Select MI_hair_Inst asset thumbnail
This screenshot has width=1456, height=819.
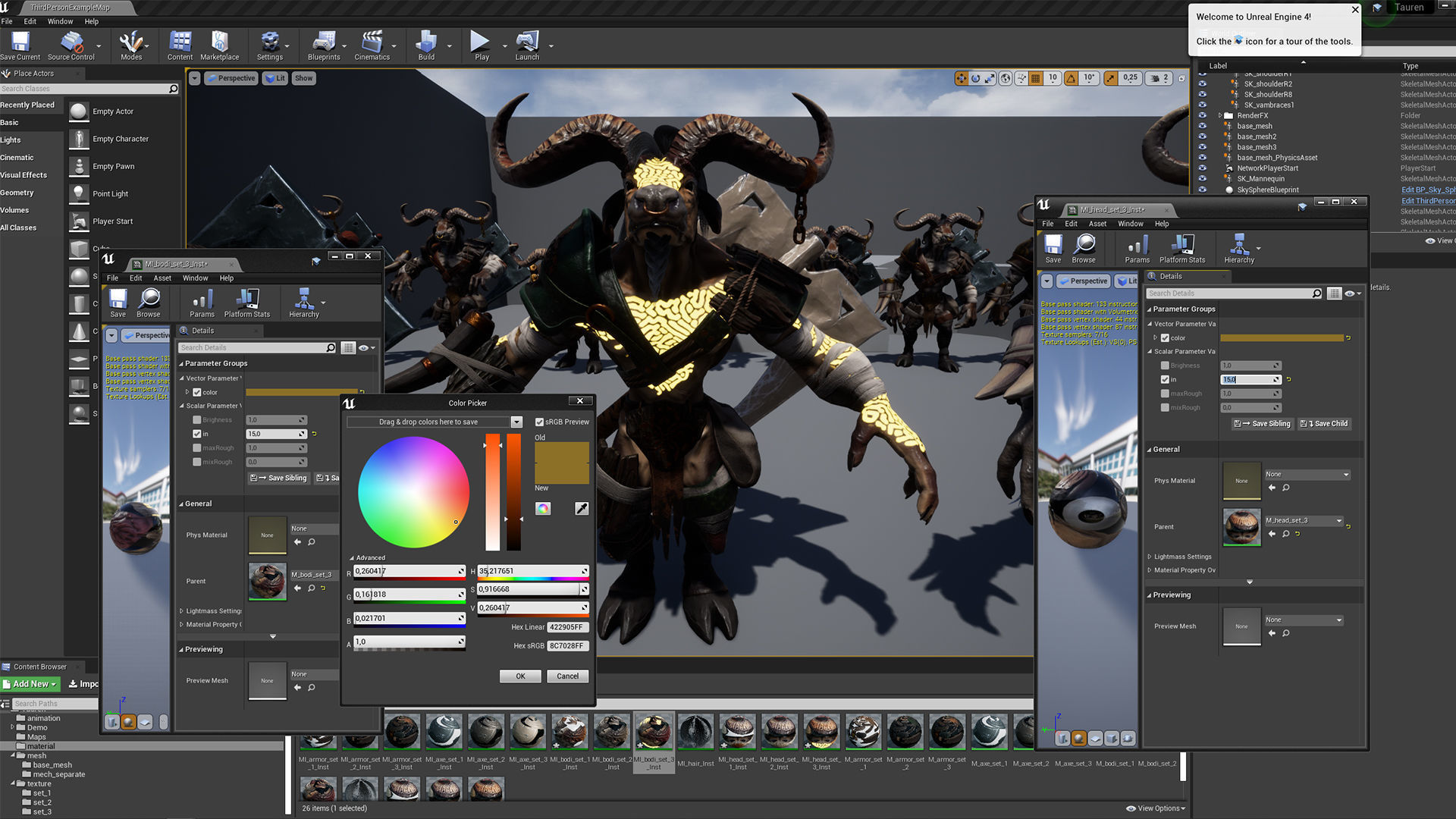coord(695,733)
